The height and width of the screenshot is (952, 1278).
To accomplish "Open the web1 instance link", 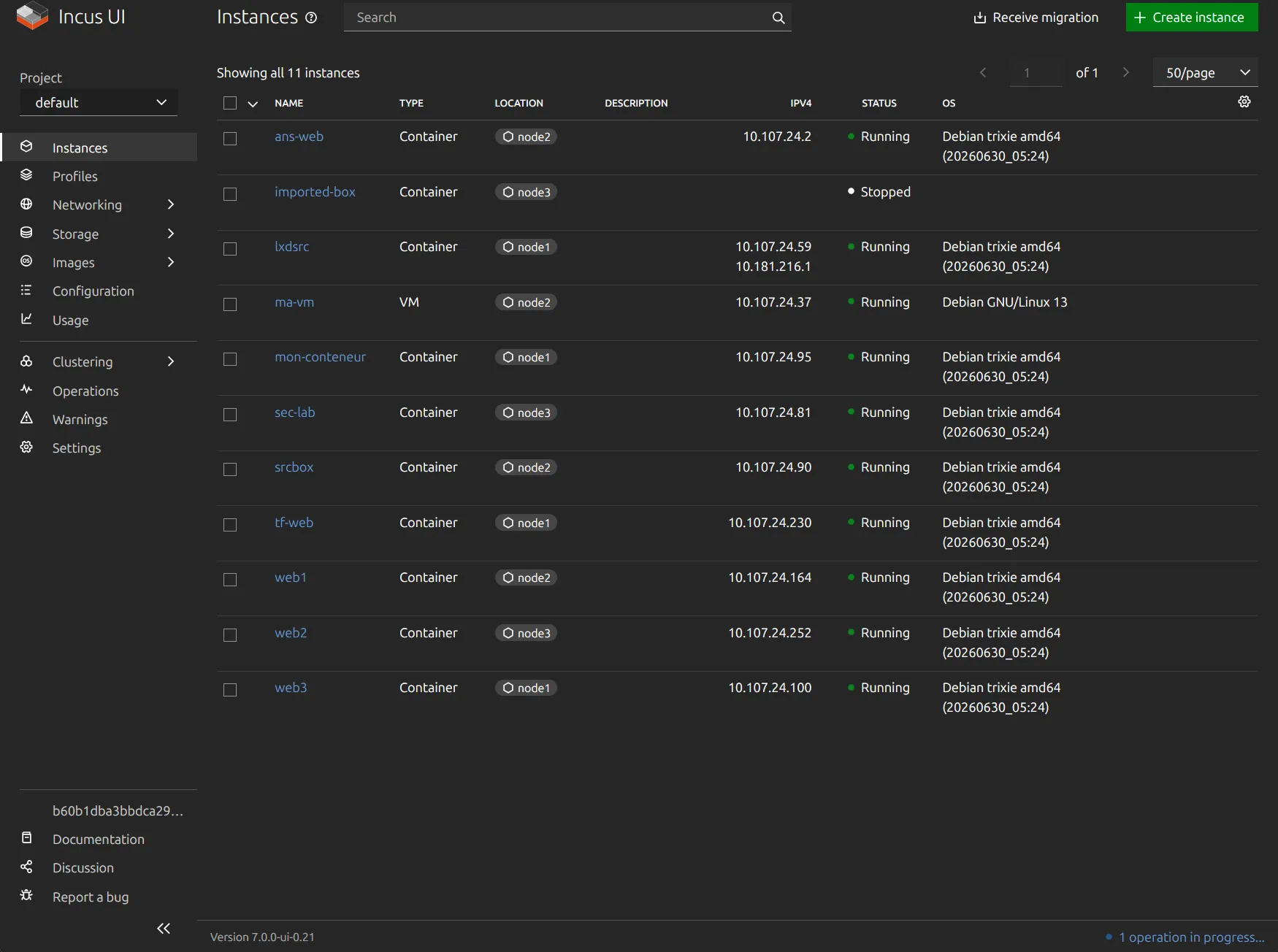I will [291, 577].
